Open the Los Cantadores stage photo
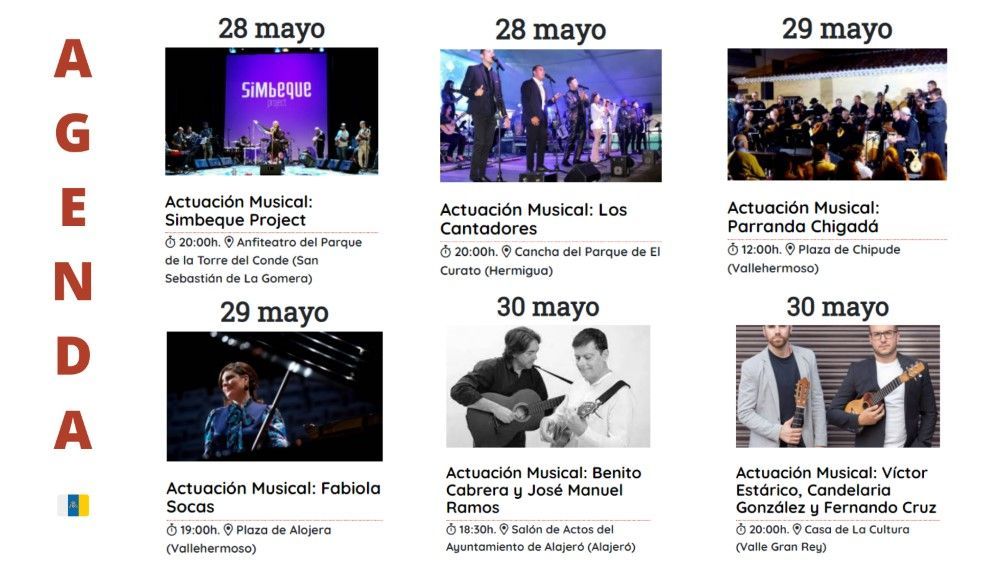999x562 pixels. 550,115
